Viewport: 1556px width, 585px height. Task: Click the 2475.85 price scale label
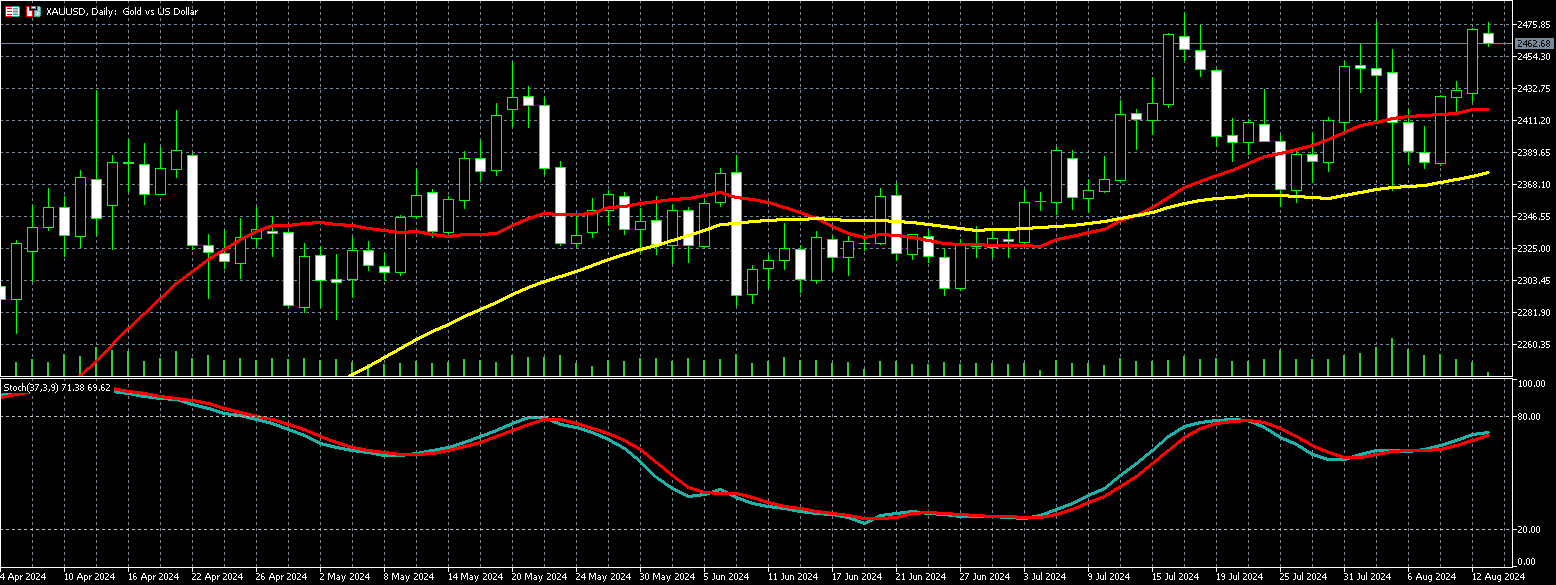[x=1532, y=24]
